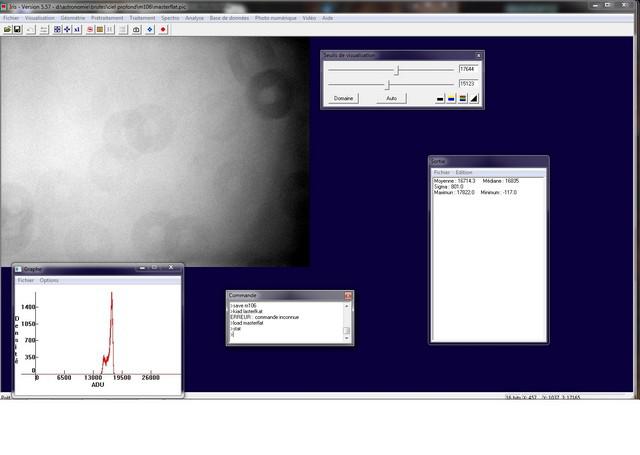Open the Fichier menu in main menubar
The width and height of the screenshot is (640, 455).
[x=11, y=18]
